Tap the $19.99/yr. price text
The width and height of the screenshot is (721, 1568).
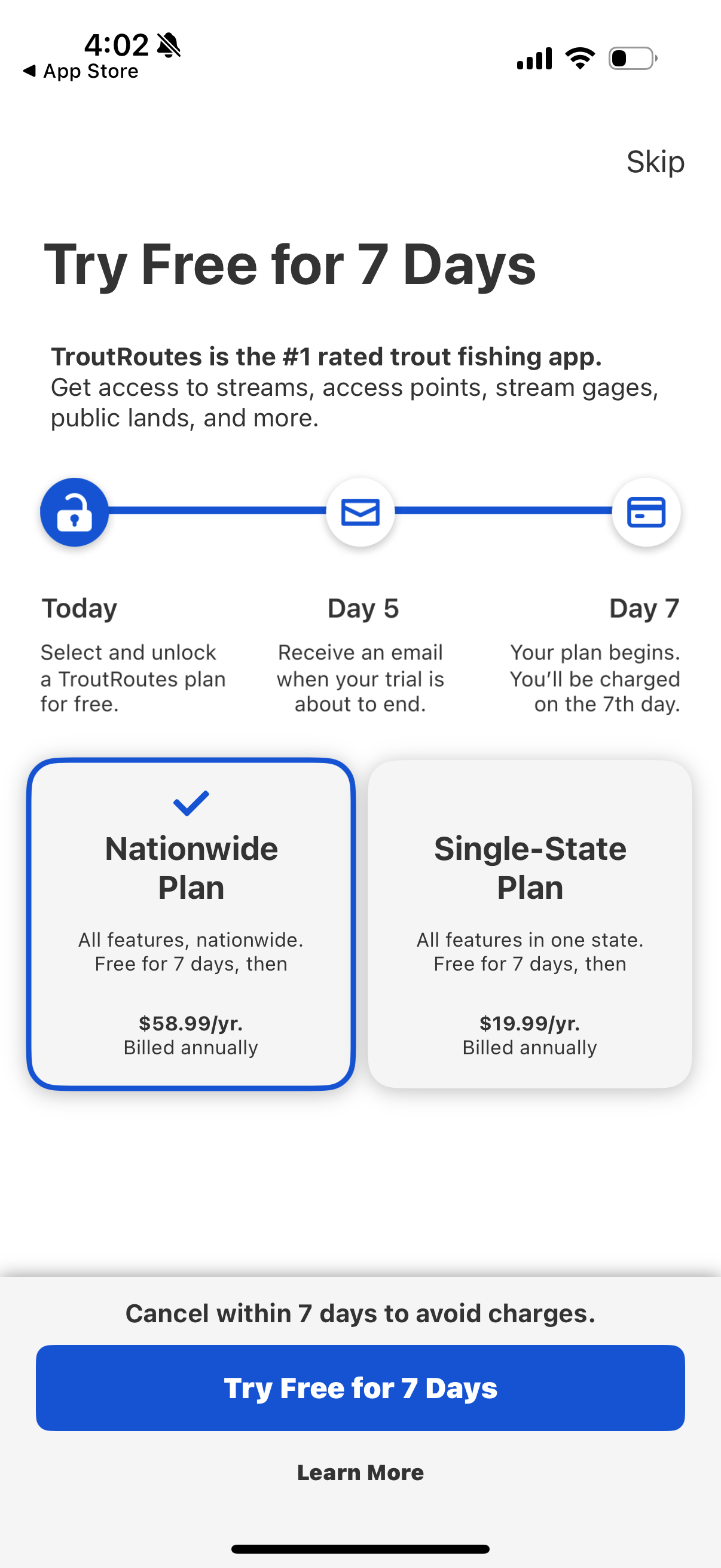tap(529, 1023)
